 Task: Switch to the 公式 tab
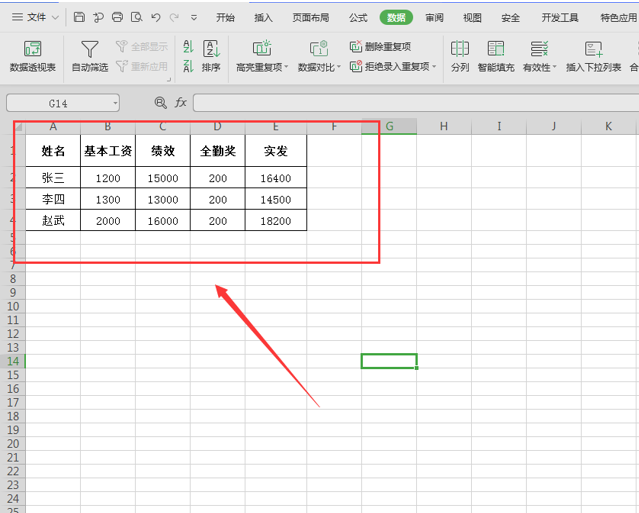point(358,18)
